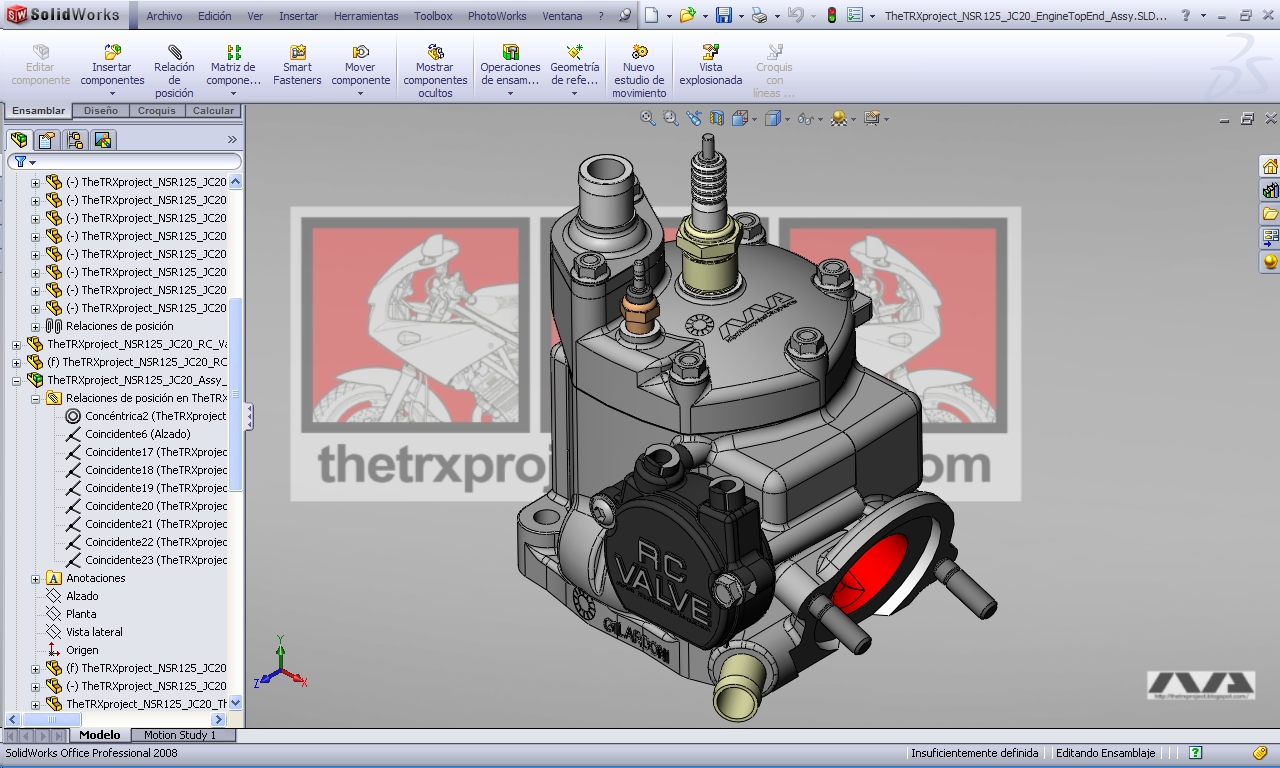Click the Rebuild traffic light icon
This screenshot has height=768, width=1280.
831,15
